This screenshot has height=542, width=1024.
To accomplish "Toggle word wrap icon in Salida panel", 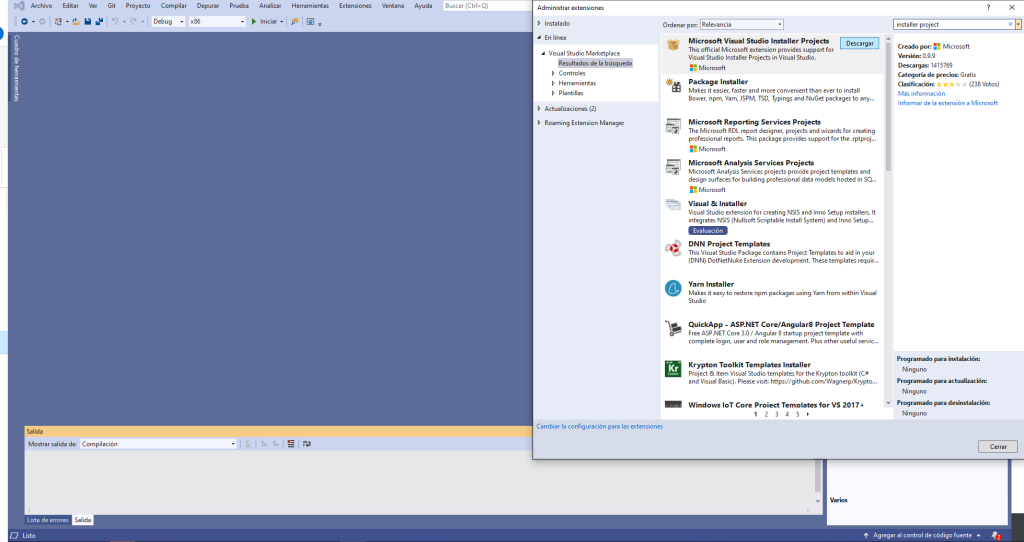I will click(x=306, y=444).
